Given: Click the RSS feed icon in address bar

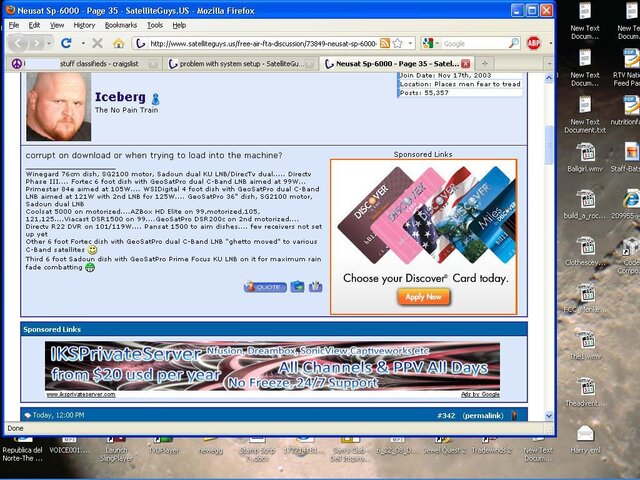Looking at the screenshot, I should [x=384, y=43].
